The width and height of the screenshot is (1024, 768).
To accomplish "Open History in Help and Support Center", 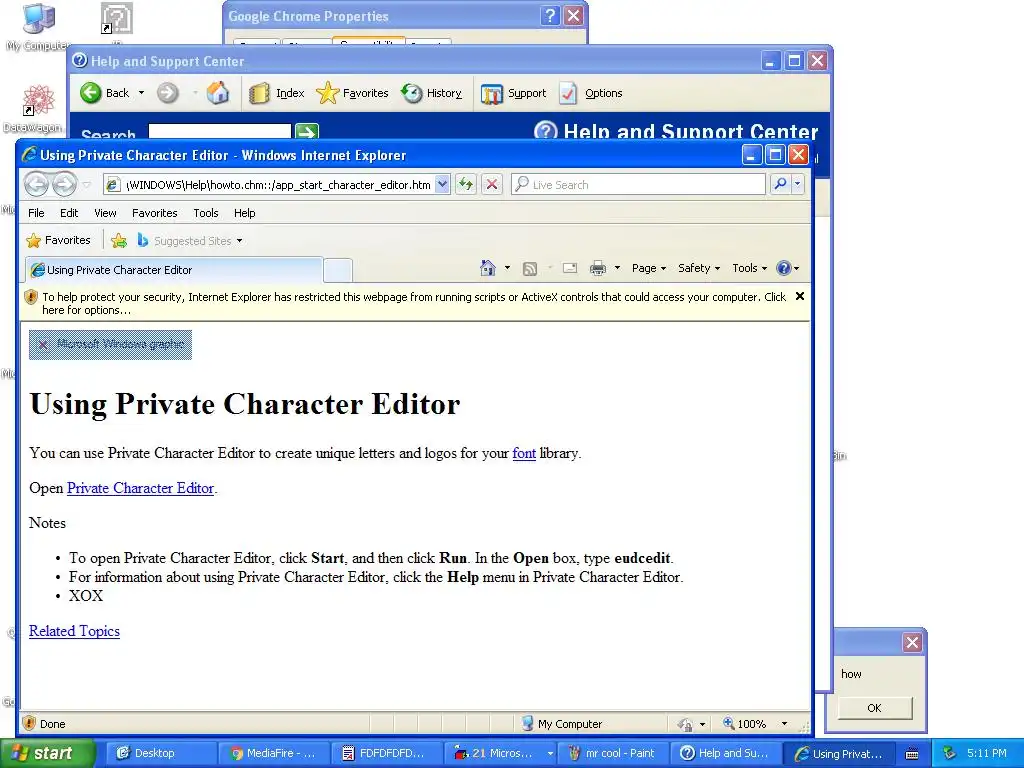I will 431,93.
